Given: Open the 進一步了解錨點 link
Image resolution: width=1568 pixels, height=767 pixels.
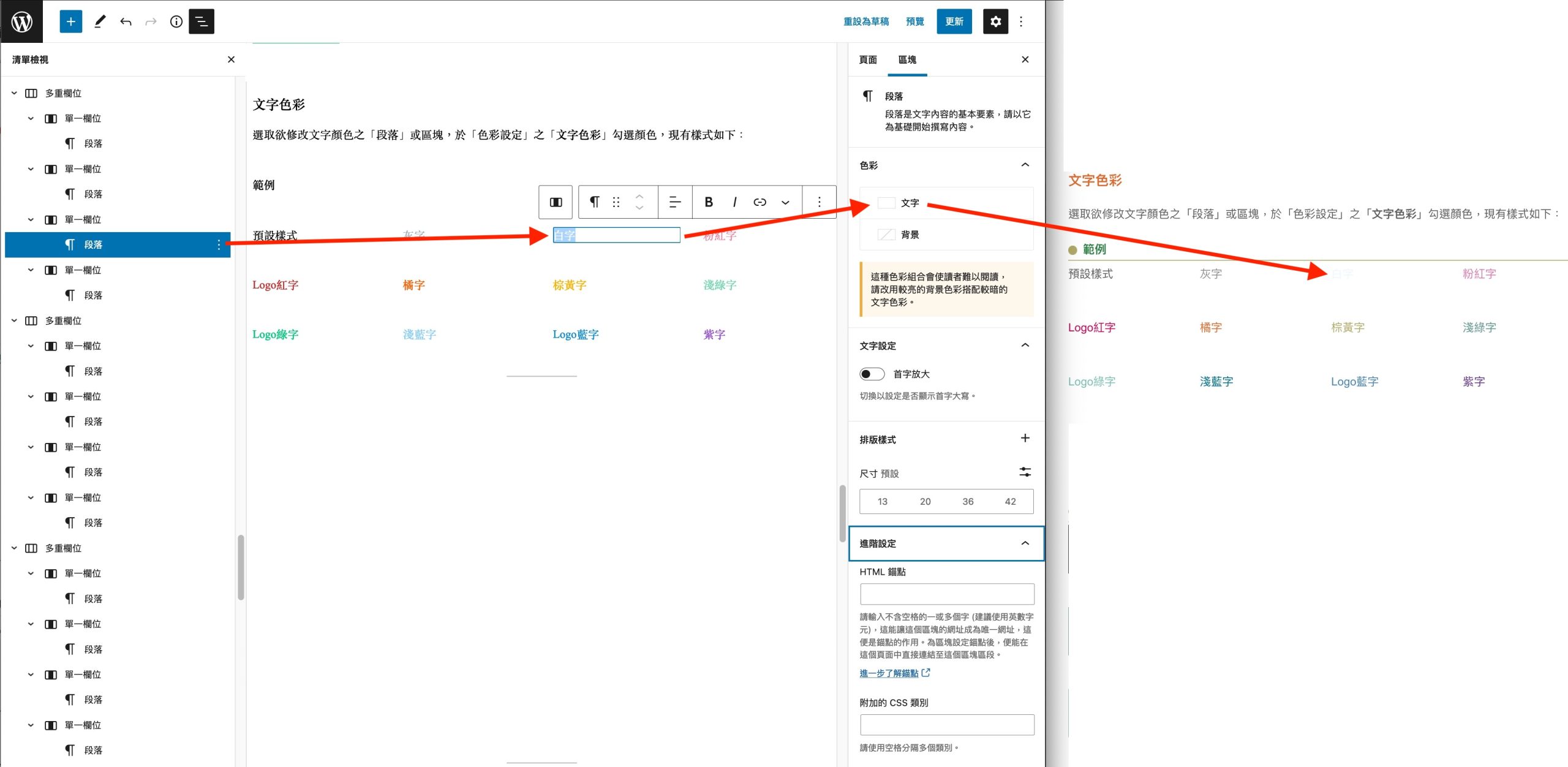Looking at the screenshot, I should click(x=895, y=673).
